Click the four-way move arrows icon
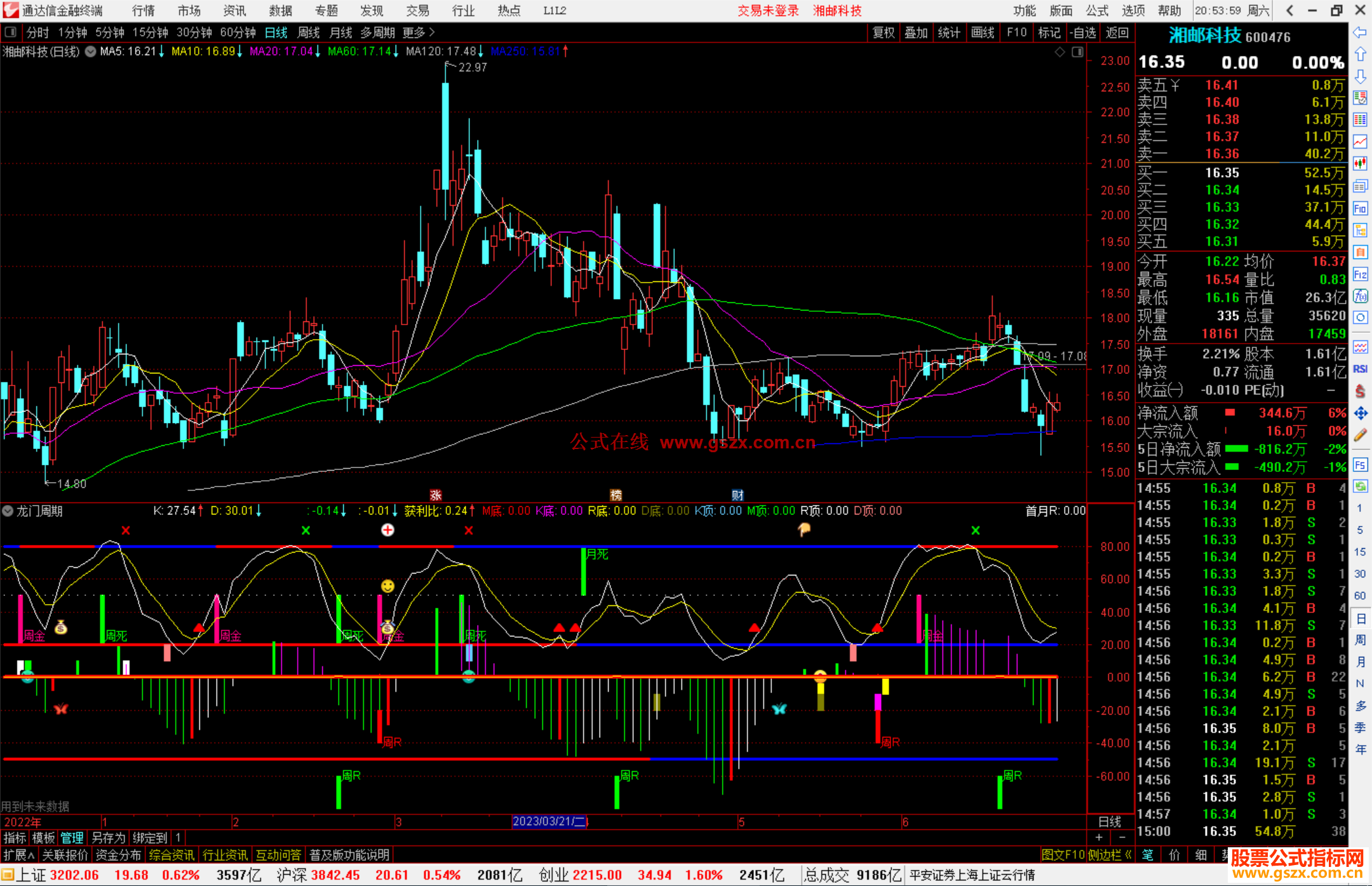1372x886 pixels. coord(1360,413)
